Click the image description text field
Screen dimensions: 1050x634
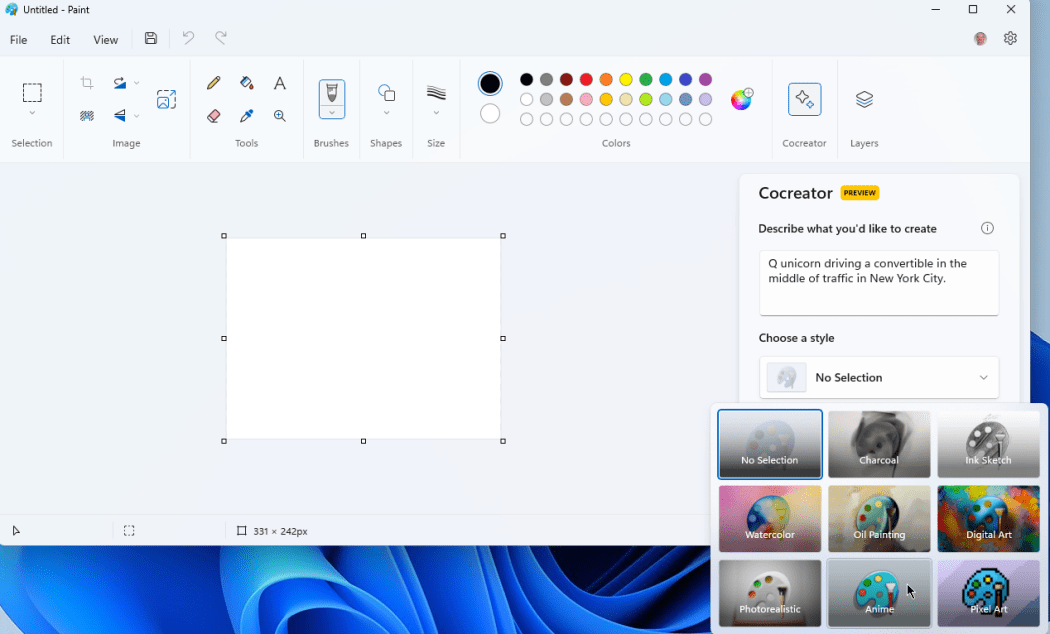click(x=878, y=282)
